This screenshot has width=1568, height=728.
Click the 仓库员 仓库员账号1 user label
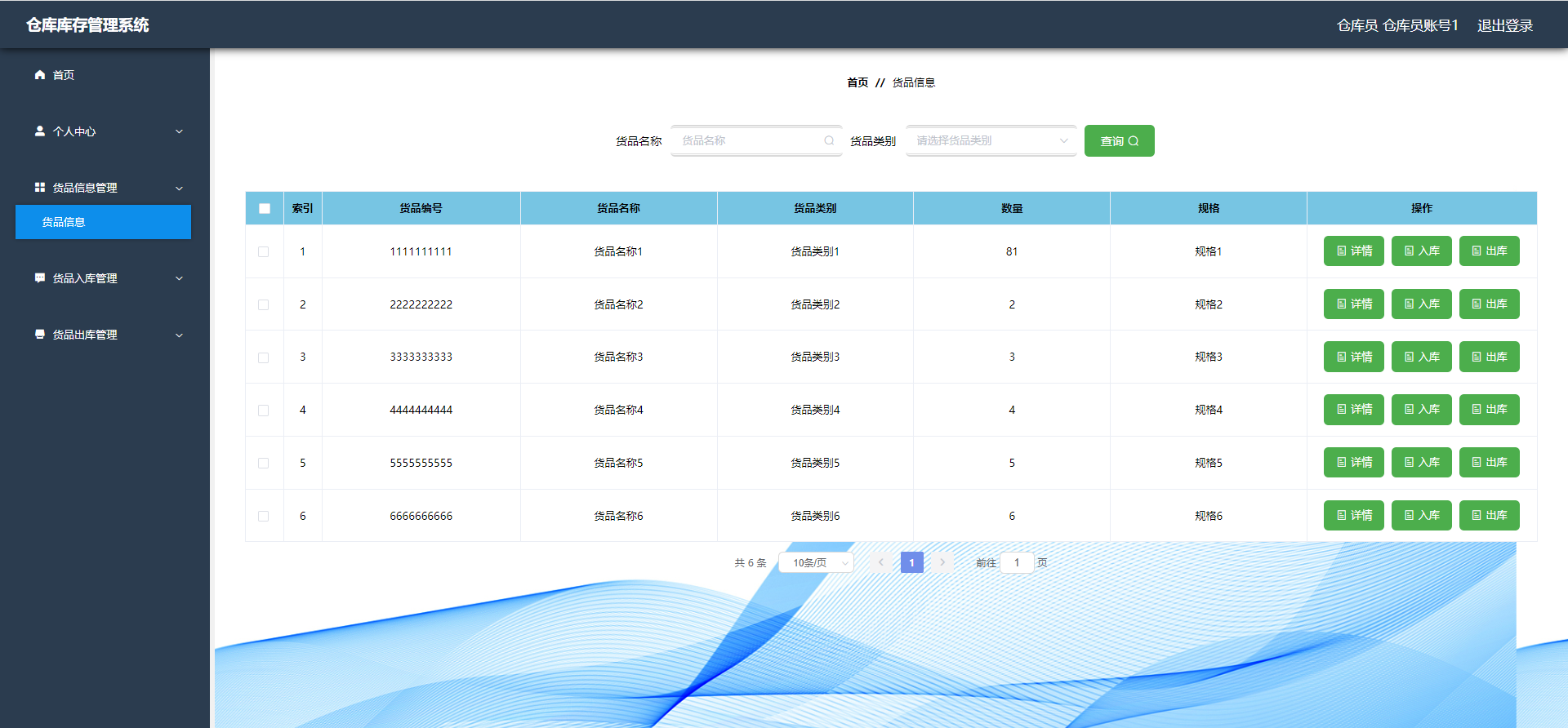(1397, 25)
